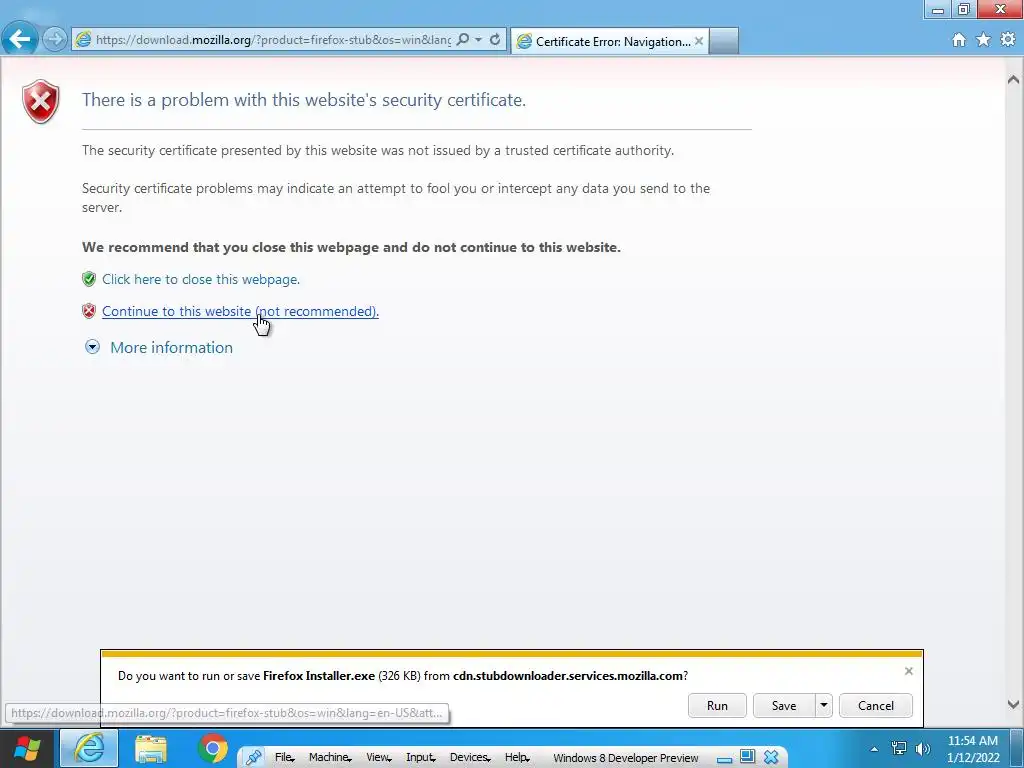Save the Firefox Installer download
1024x768 pixels.
(x=784, y=705)
